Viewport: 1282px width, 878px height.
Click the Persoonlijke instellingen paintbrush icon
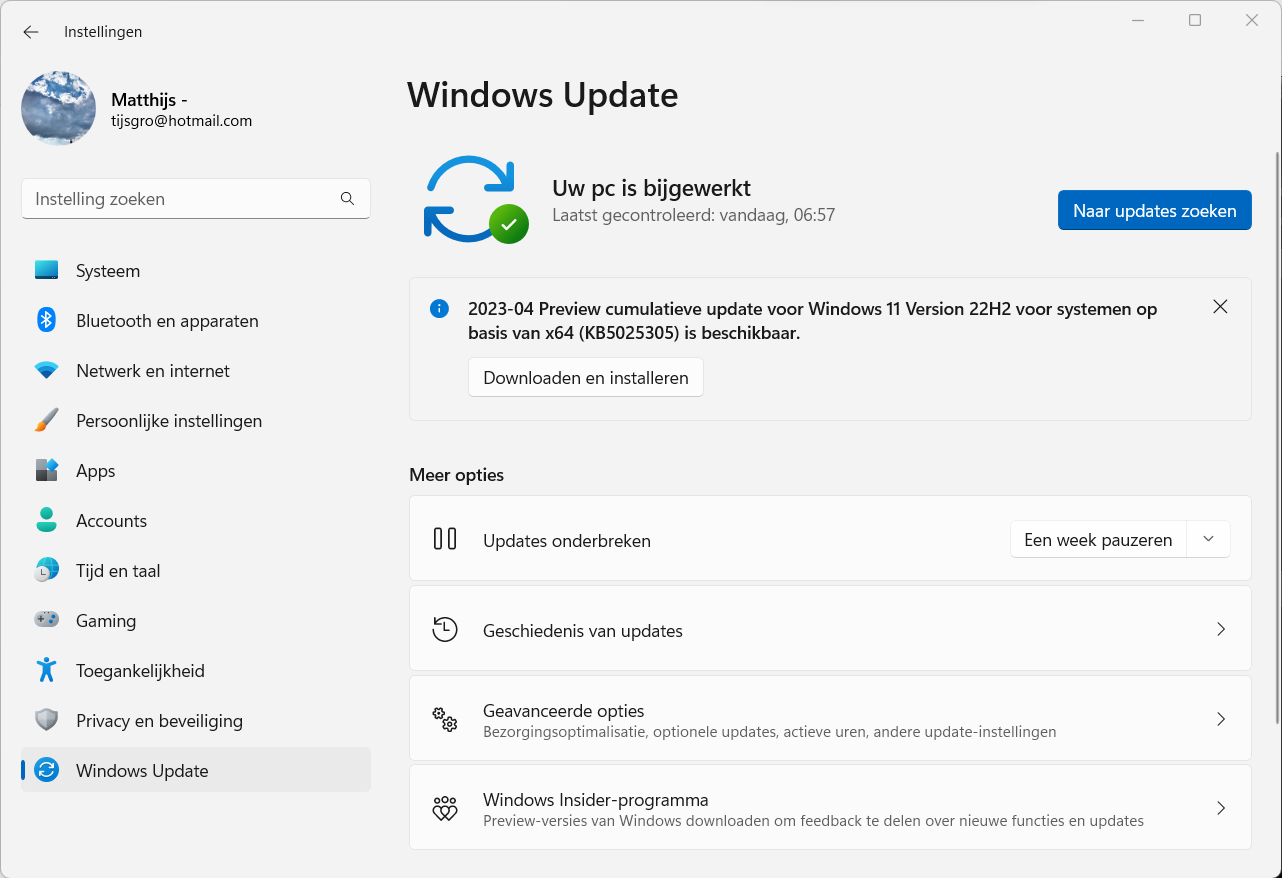(46, 420)
